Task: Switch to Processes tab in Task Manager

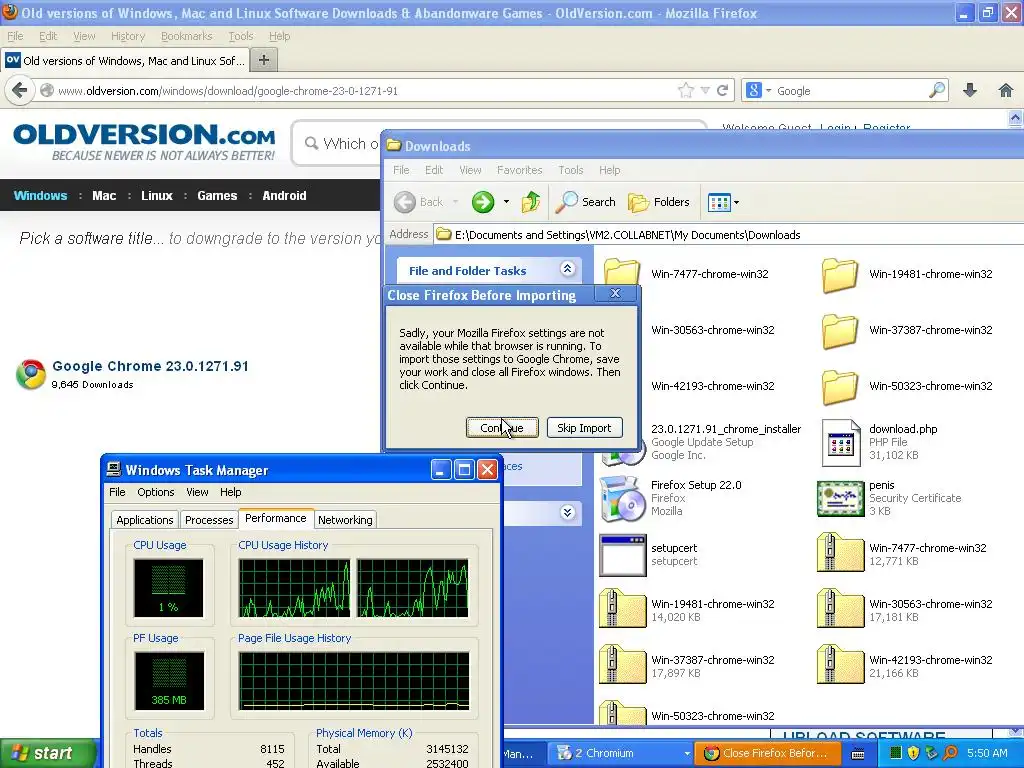Action: point(209,520)
